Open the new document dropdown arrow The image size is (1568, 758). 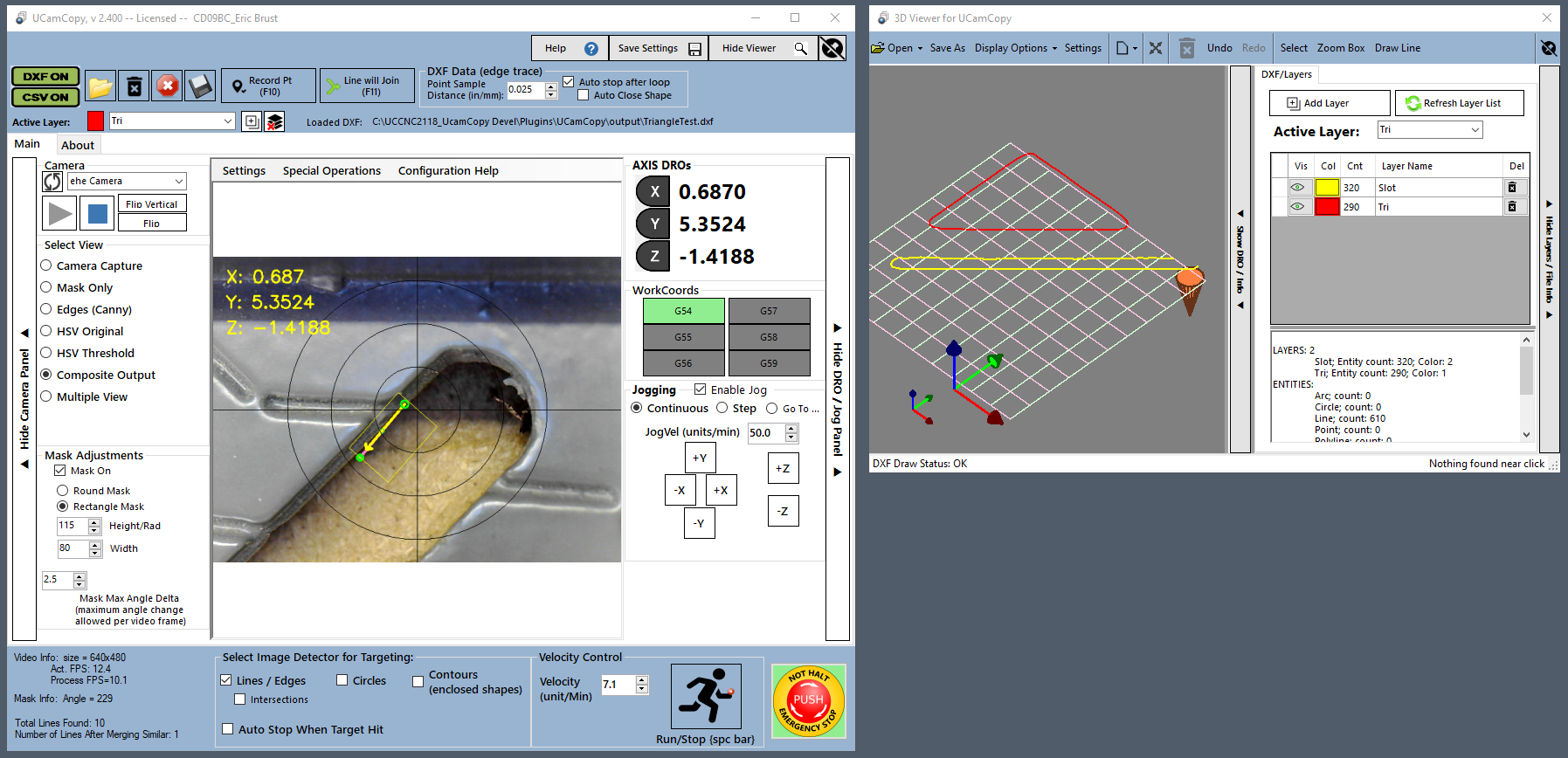(x=1136, y=49)
